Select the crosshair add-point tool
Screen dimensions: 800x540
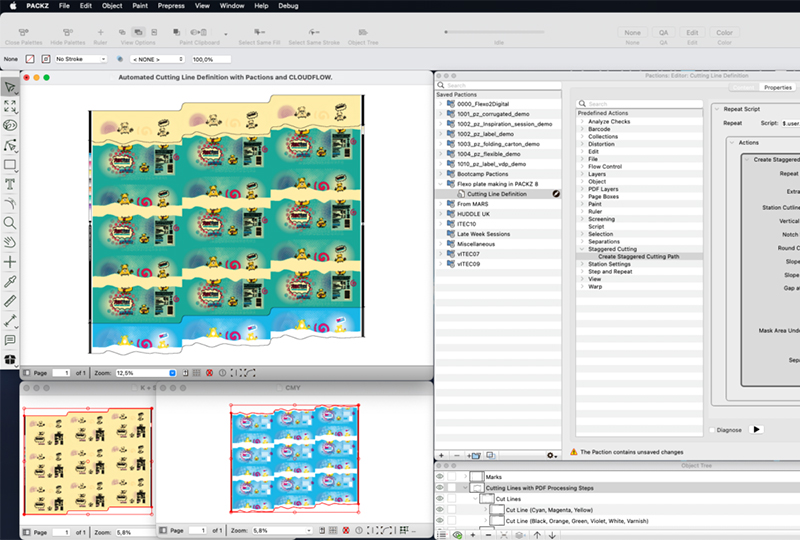point(9,262)
